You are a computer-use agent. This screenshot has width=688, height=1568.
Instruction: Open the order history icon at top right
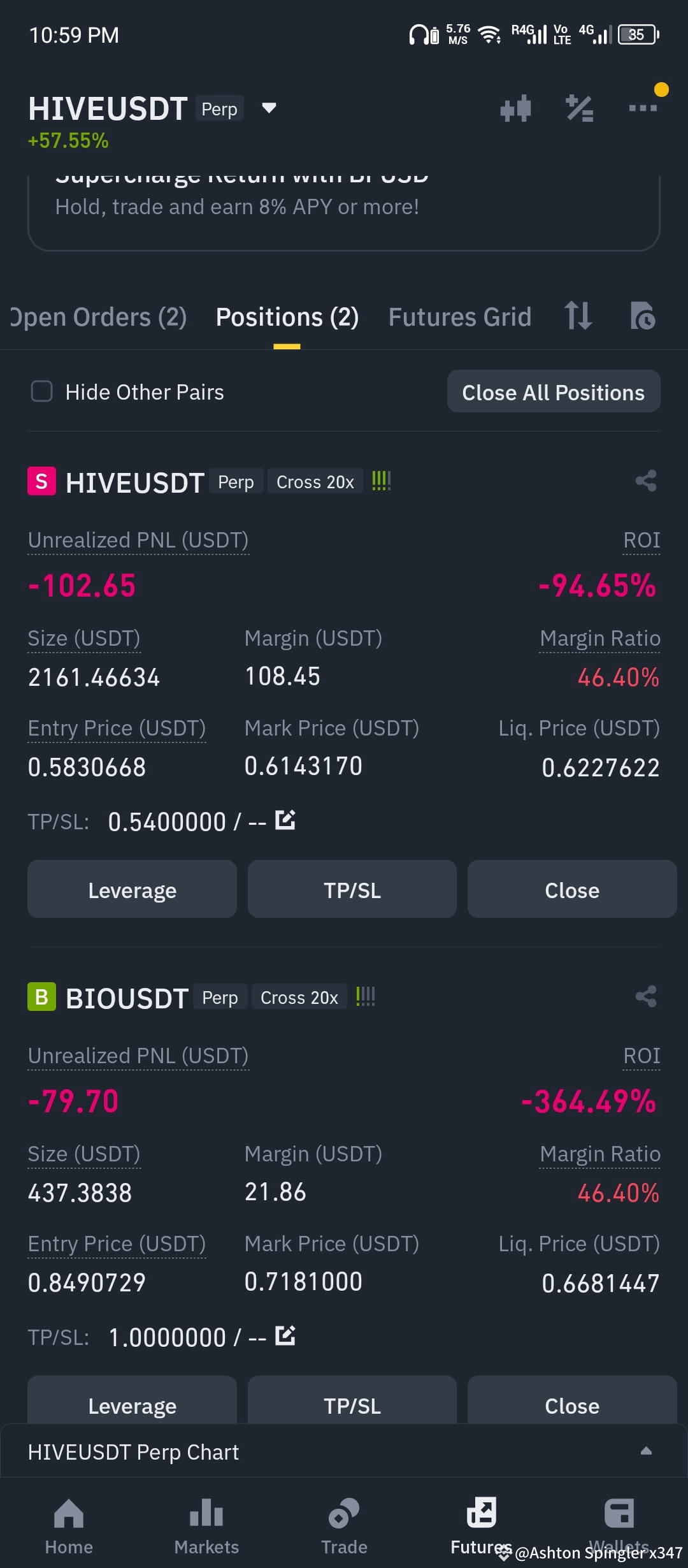[x=643, y=317]
